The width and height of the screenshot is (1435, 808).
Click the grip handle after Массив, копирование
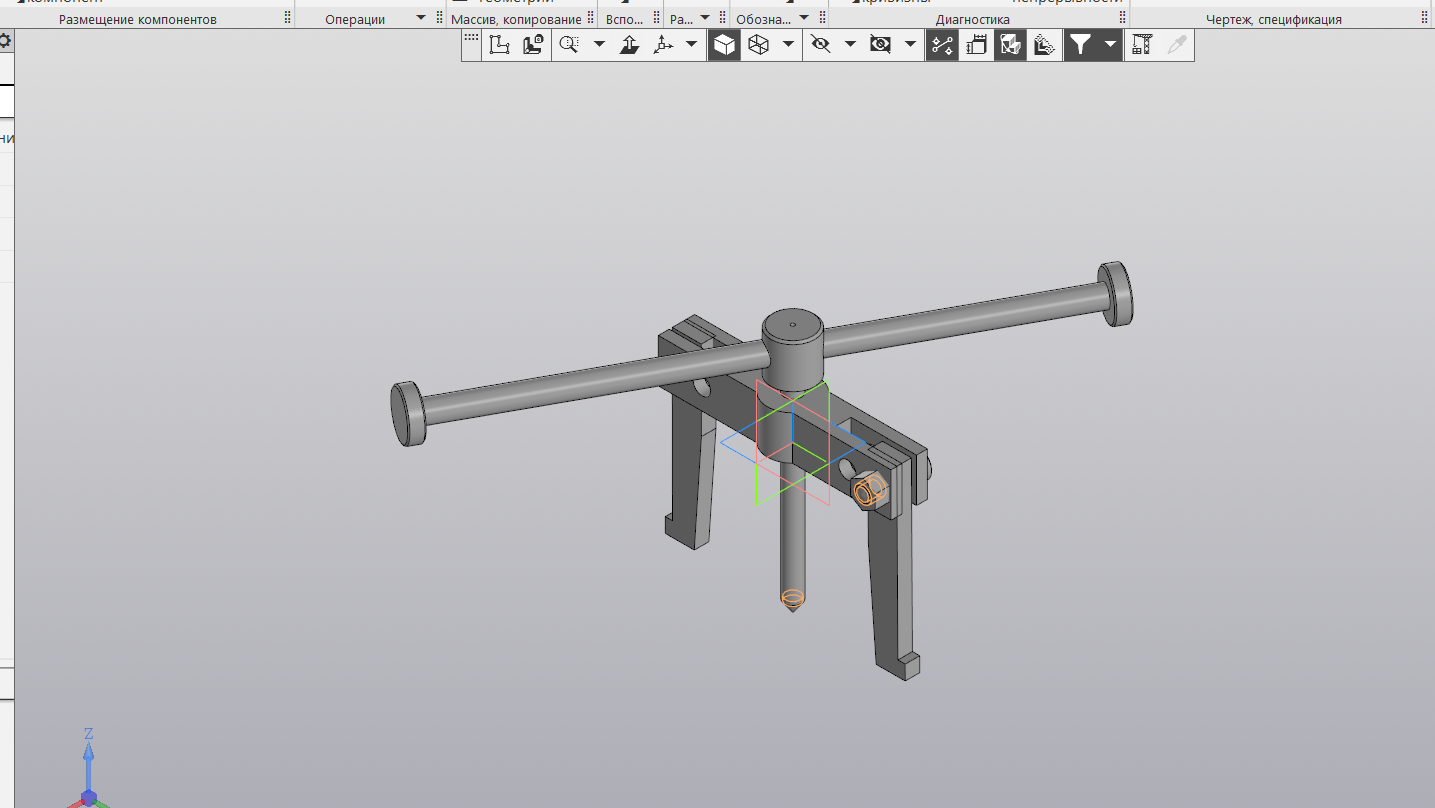tap(591, 18)
